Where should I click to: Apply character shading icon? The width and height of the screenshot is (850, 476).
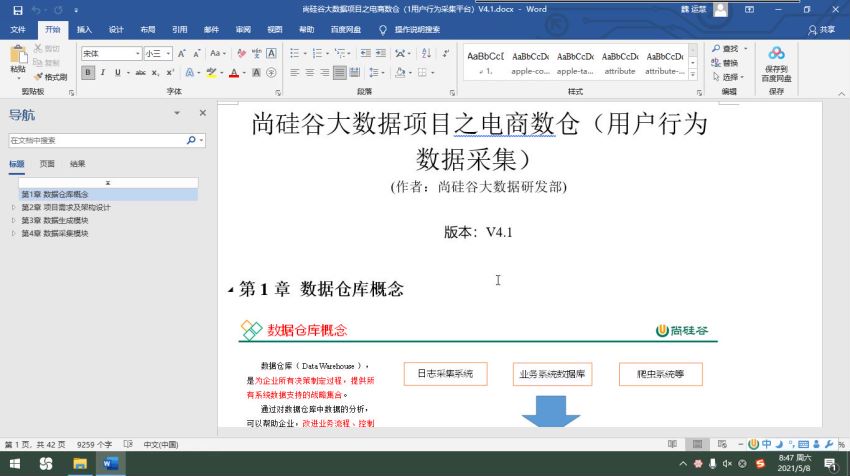[256, 72]
